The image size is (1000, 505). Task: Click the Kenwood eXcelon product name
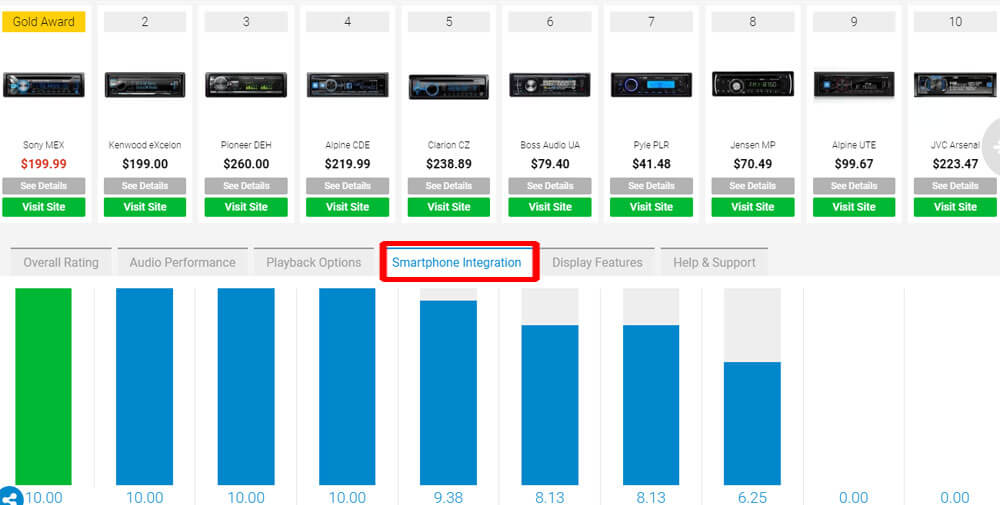tap(145, 145)
